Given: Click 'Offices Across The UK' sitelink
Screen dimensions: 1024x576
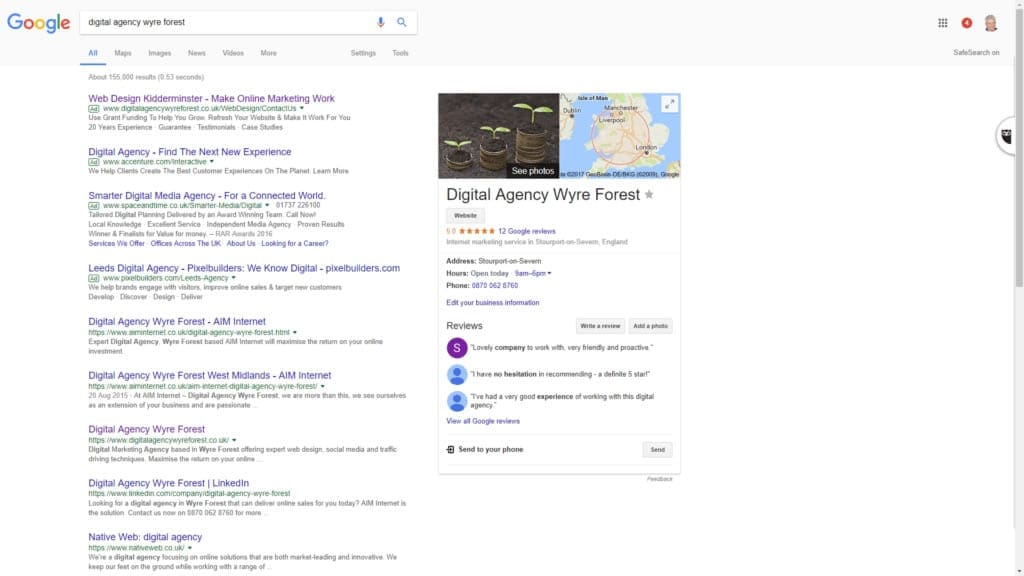Looking at the screenshot, I should 185,244.
